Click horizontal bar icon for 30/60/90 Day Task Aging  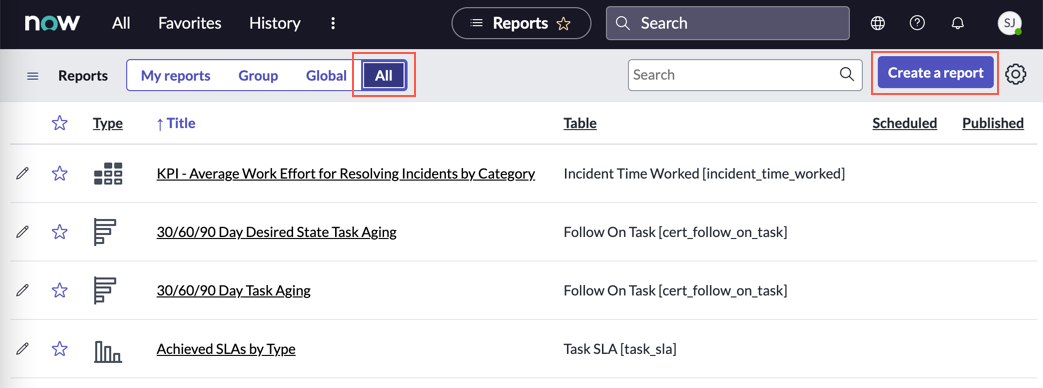click(105, 290)
